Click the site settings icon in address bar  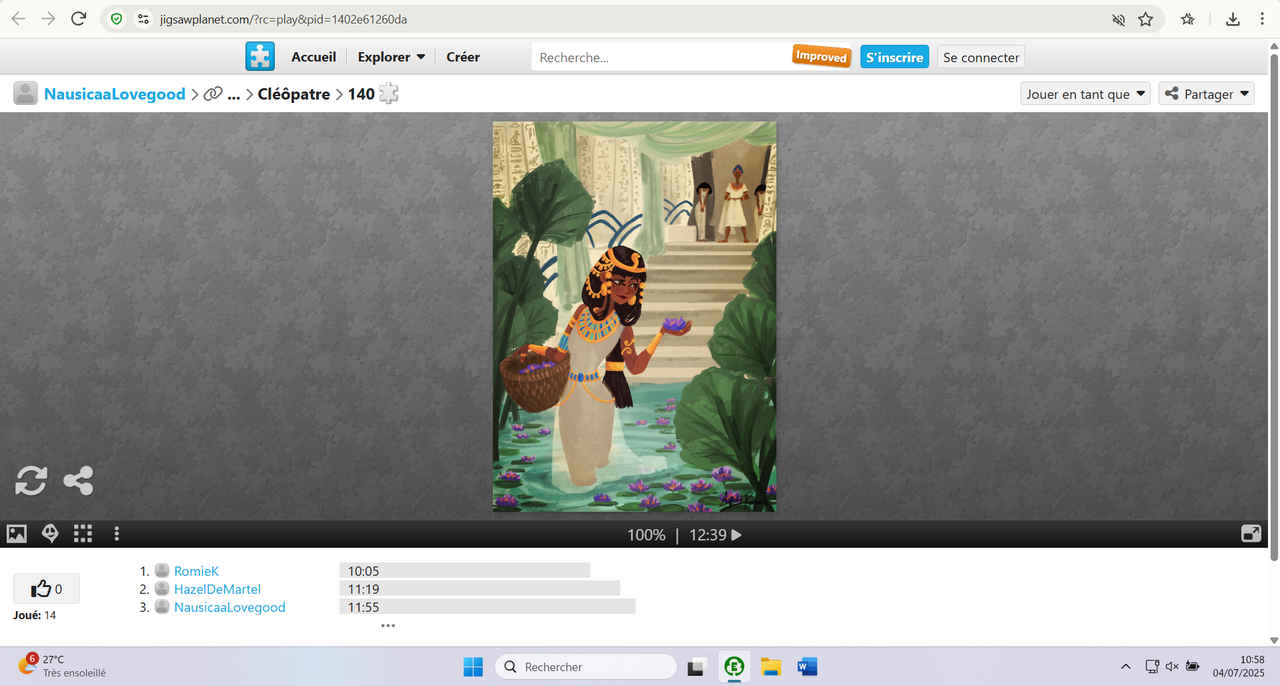(143, 19)
